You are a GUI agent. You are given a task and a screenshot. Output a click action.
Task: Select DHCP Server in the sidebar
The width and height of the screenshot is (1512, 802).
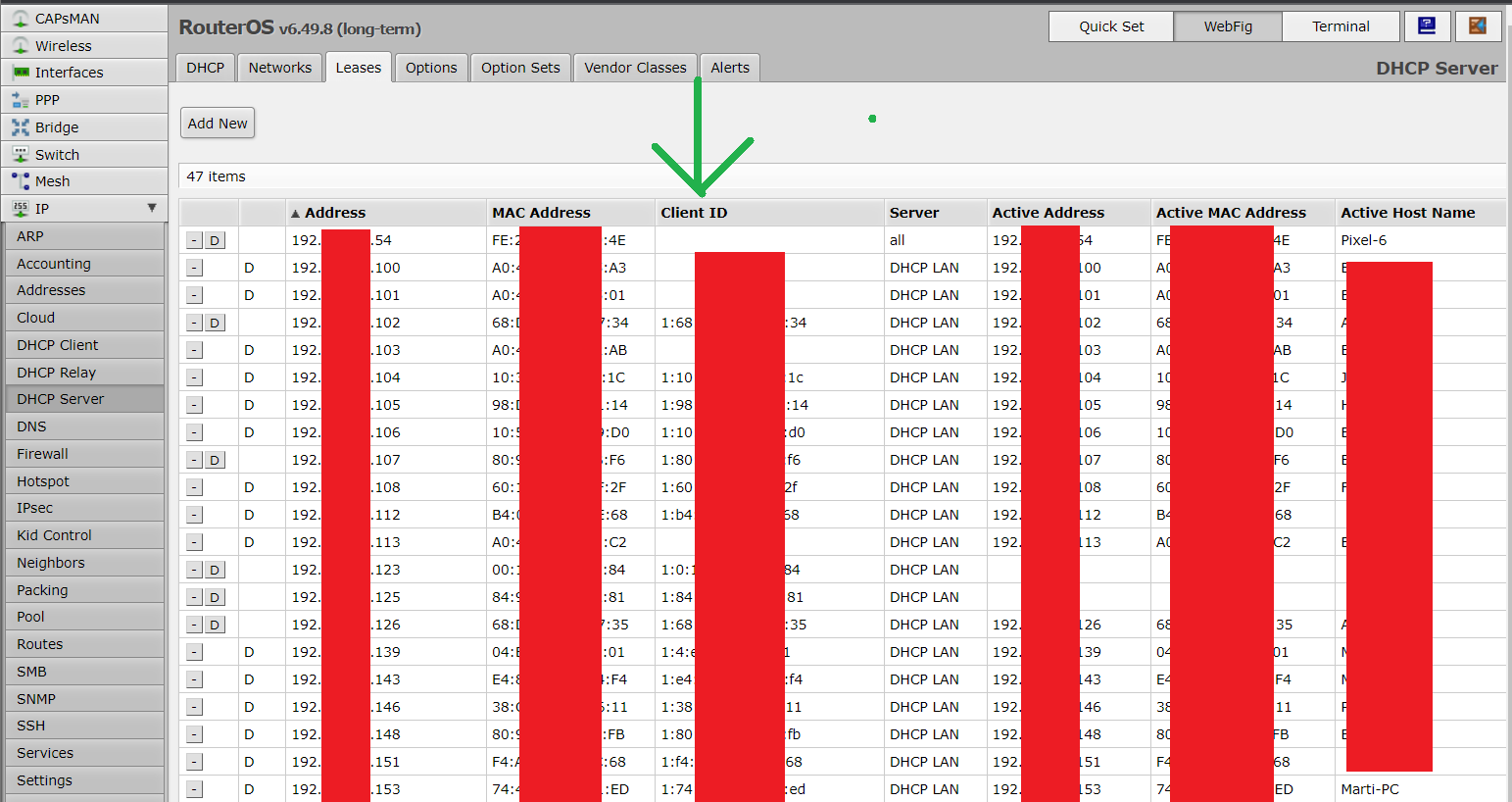point(85,399)
